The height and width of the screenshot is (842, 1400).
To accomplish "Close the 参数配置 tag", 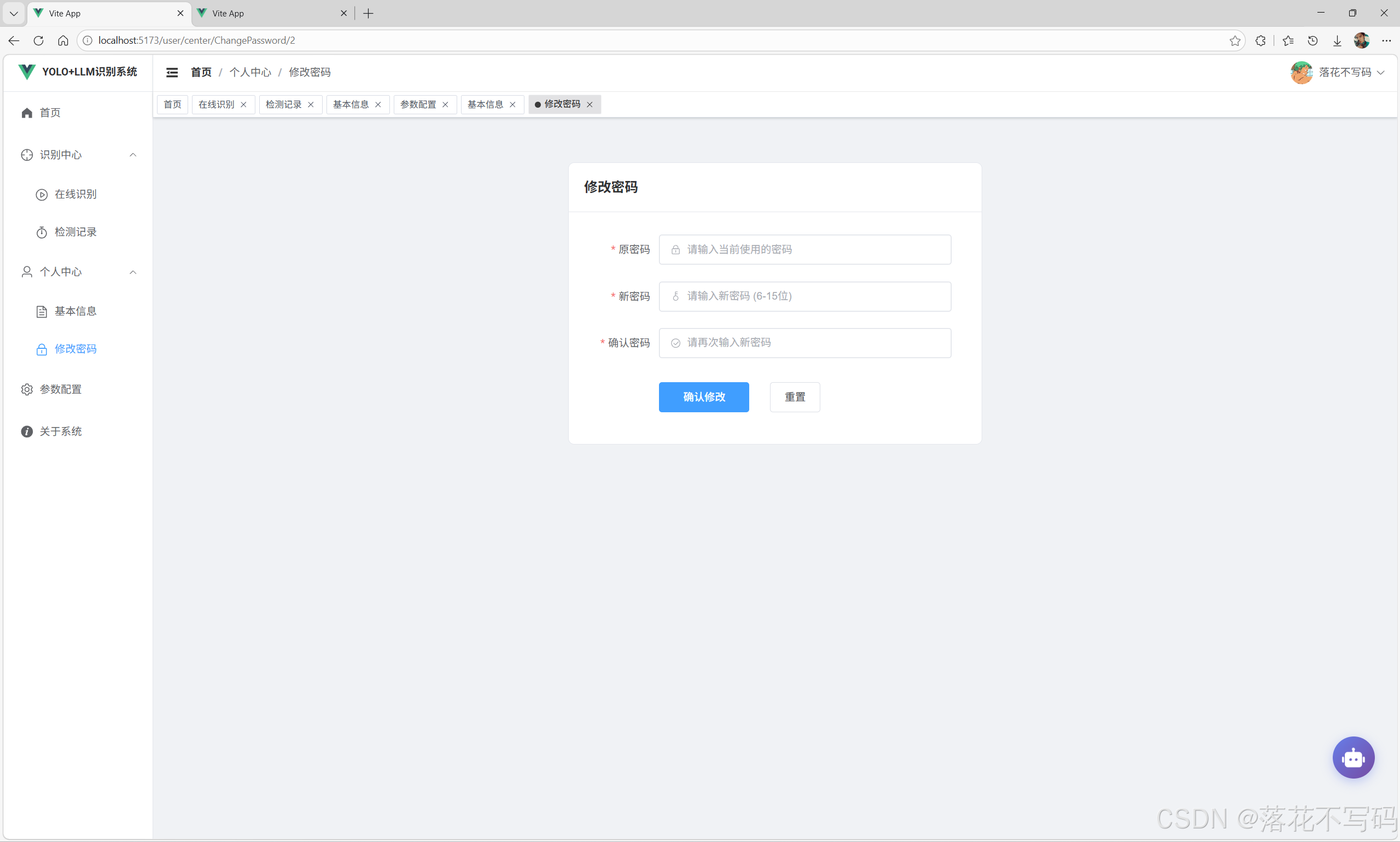I will [446, 104].
